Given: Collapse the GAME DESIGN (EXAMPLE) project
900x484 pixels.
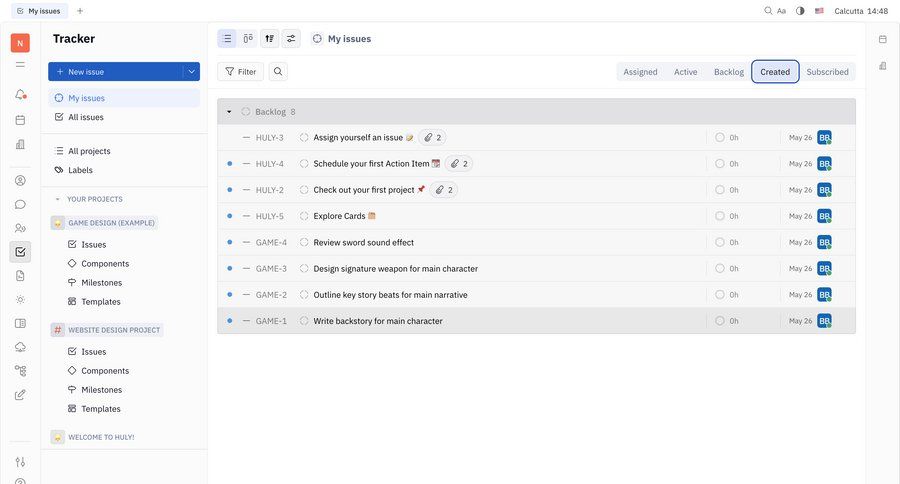Looking at the screenshot, I should [104, 223].
